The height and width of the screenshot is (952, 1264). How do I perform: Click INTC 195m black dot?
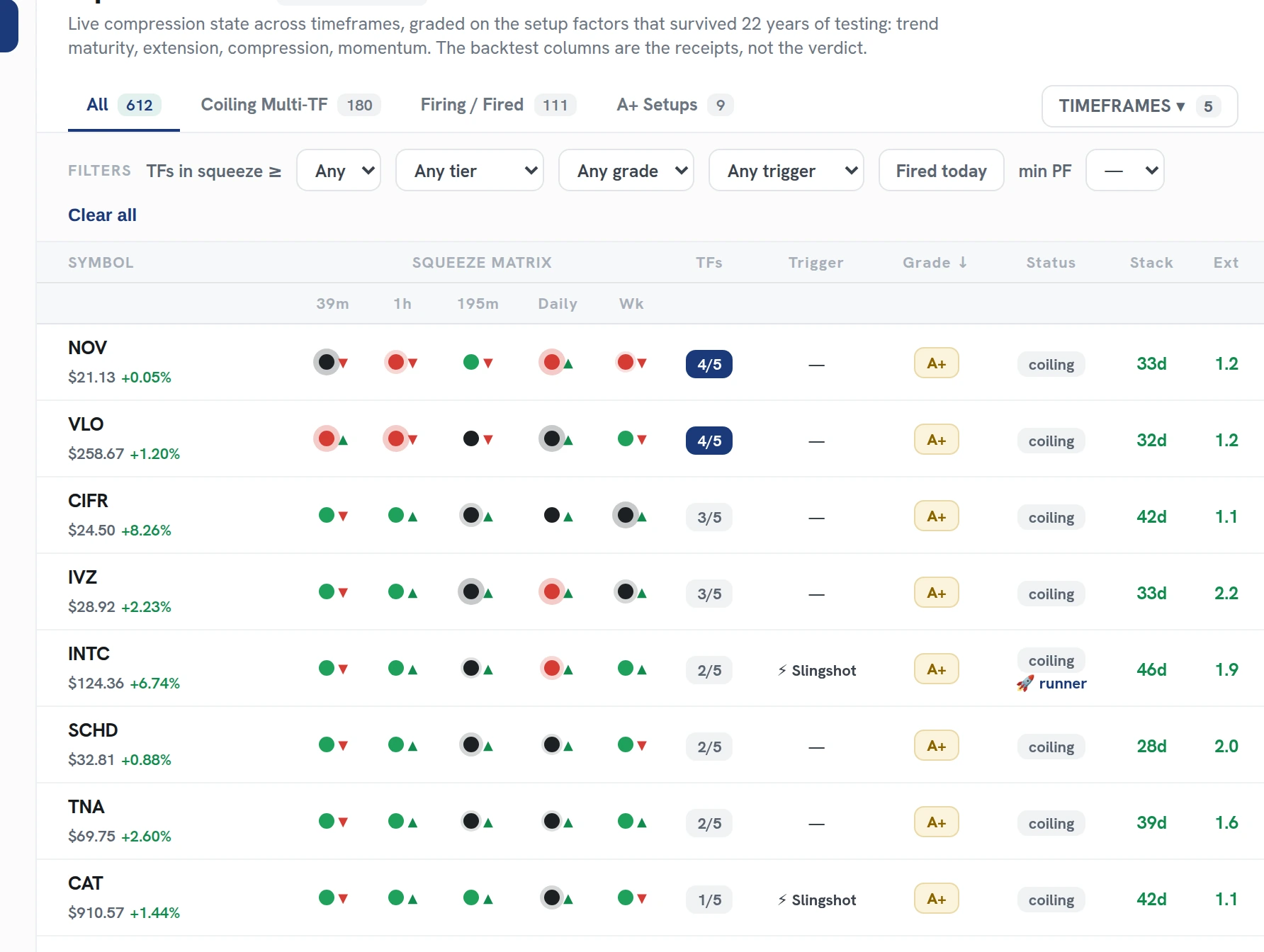pyautogui.click(x=471, y=669)
